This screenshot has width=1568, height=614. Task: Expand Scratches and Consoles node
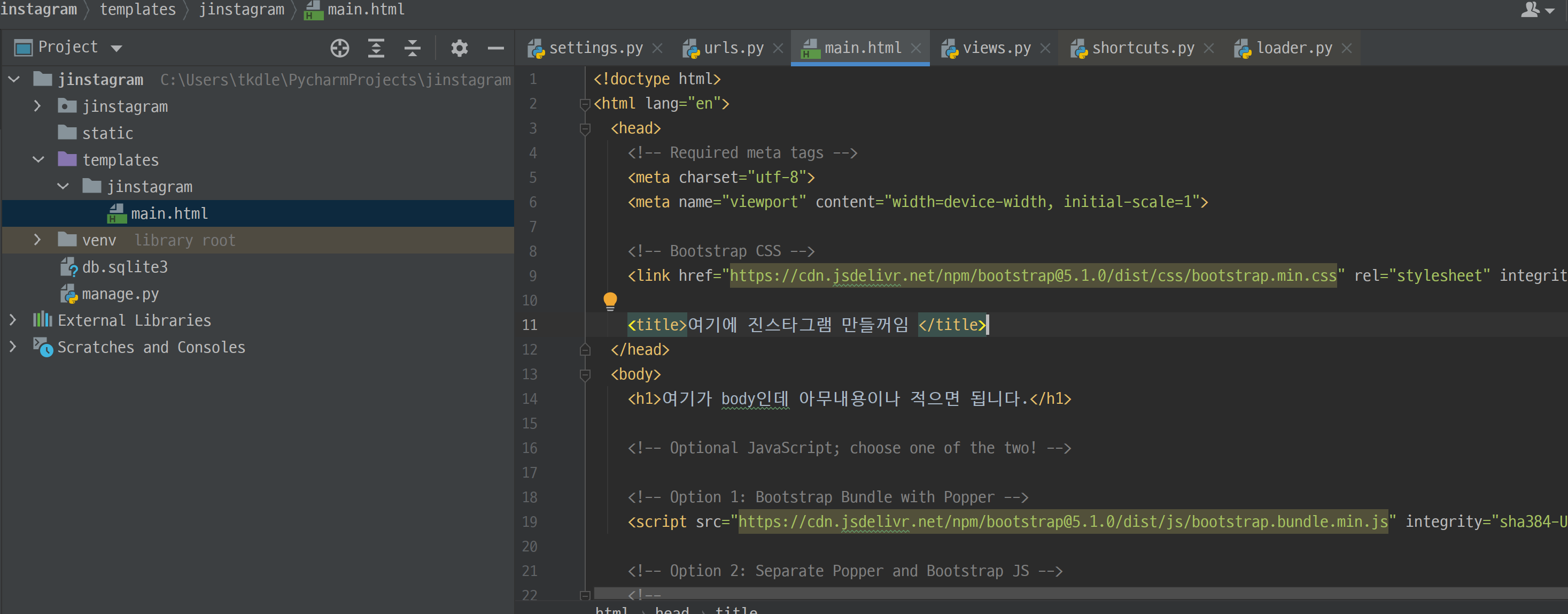13,347
